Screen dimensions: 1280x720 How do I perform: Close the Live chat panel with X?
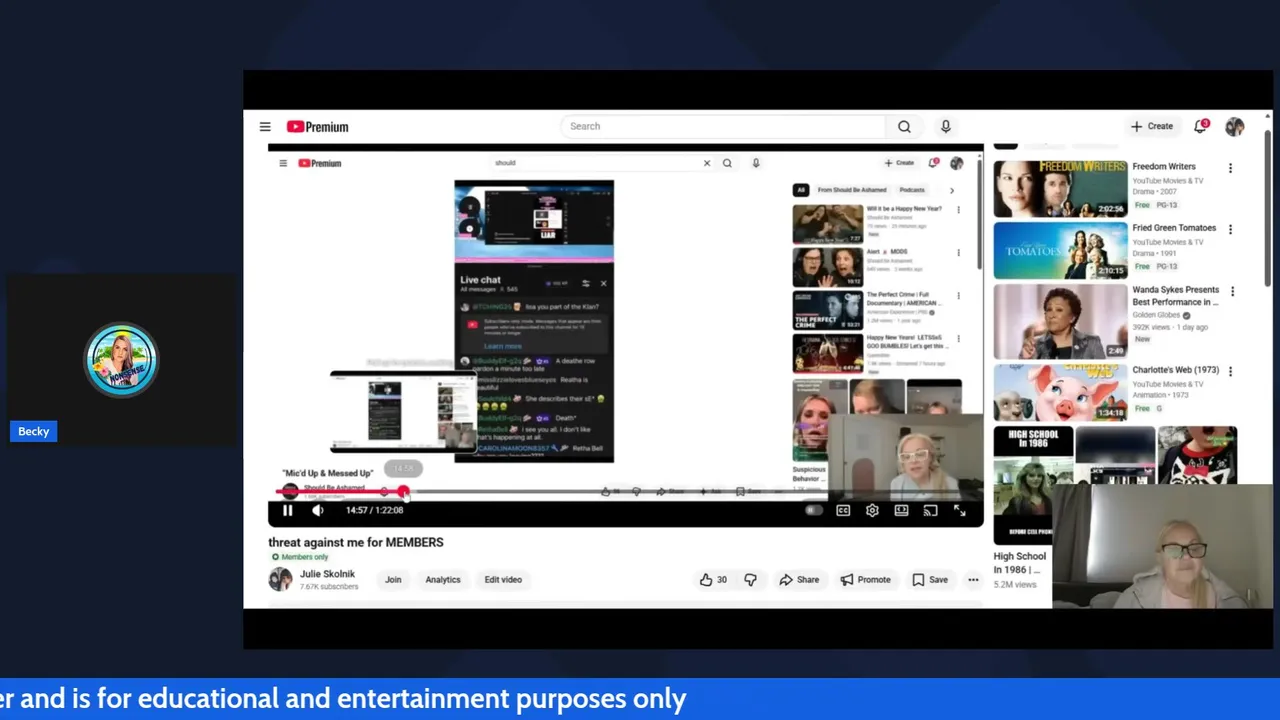pos(603,284)
